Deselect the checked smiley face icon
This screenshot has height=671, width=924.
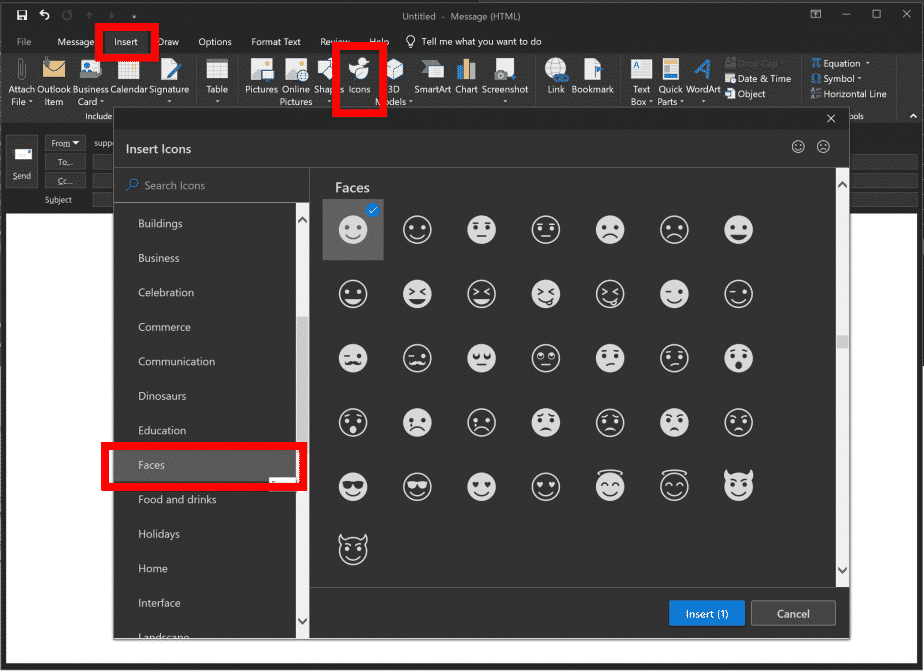click(353, 229)
